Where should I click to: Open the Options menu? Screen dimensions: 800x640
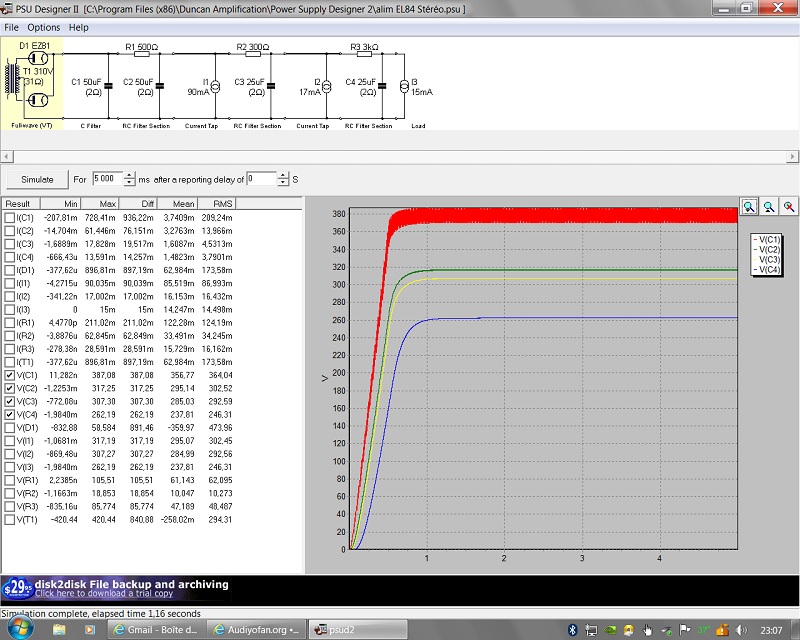(x=43, y=28)
